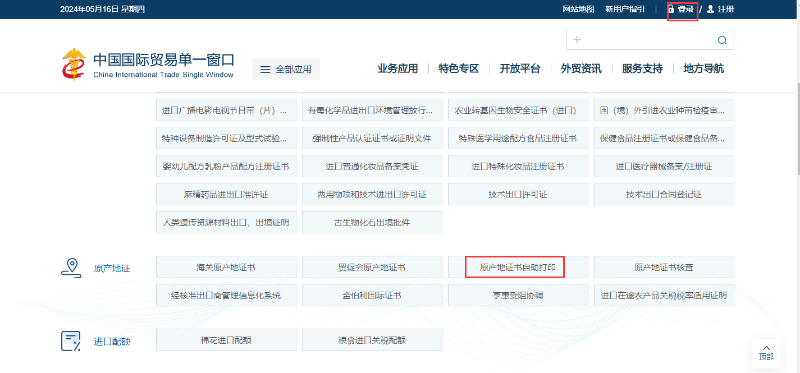This screenshot has width=800, height=373.
Task: Expand the 地方导航 navigation item
Action: coord(704,68)
